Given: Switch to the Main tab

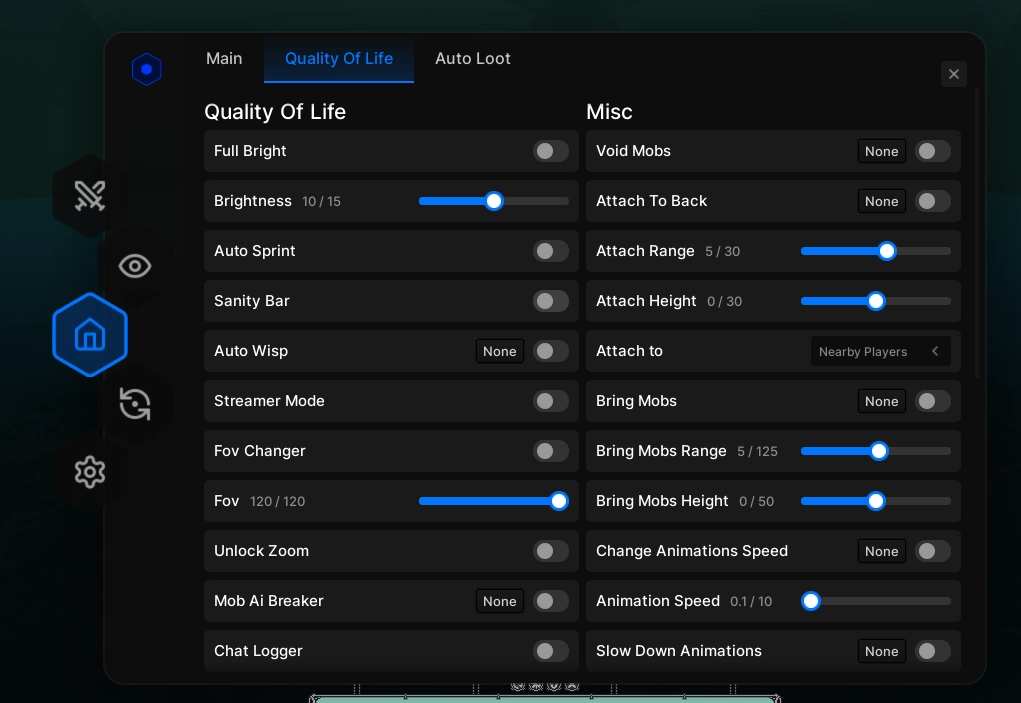Looking at the screenshot, I should click(224, 59).
